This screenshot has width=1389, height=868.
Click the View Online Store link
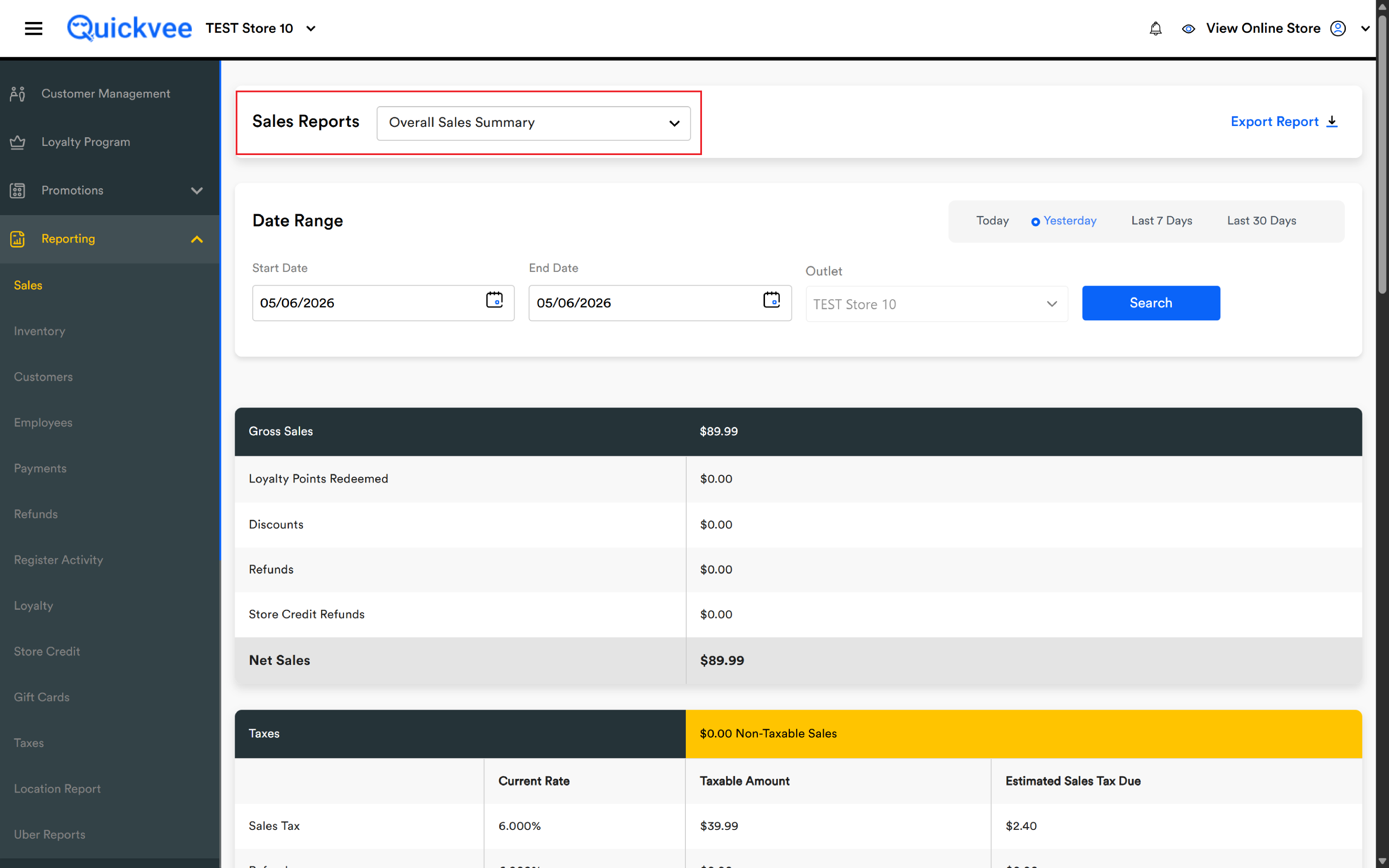click(x=1263, y=29)
